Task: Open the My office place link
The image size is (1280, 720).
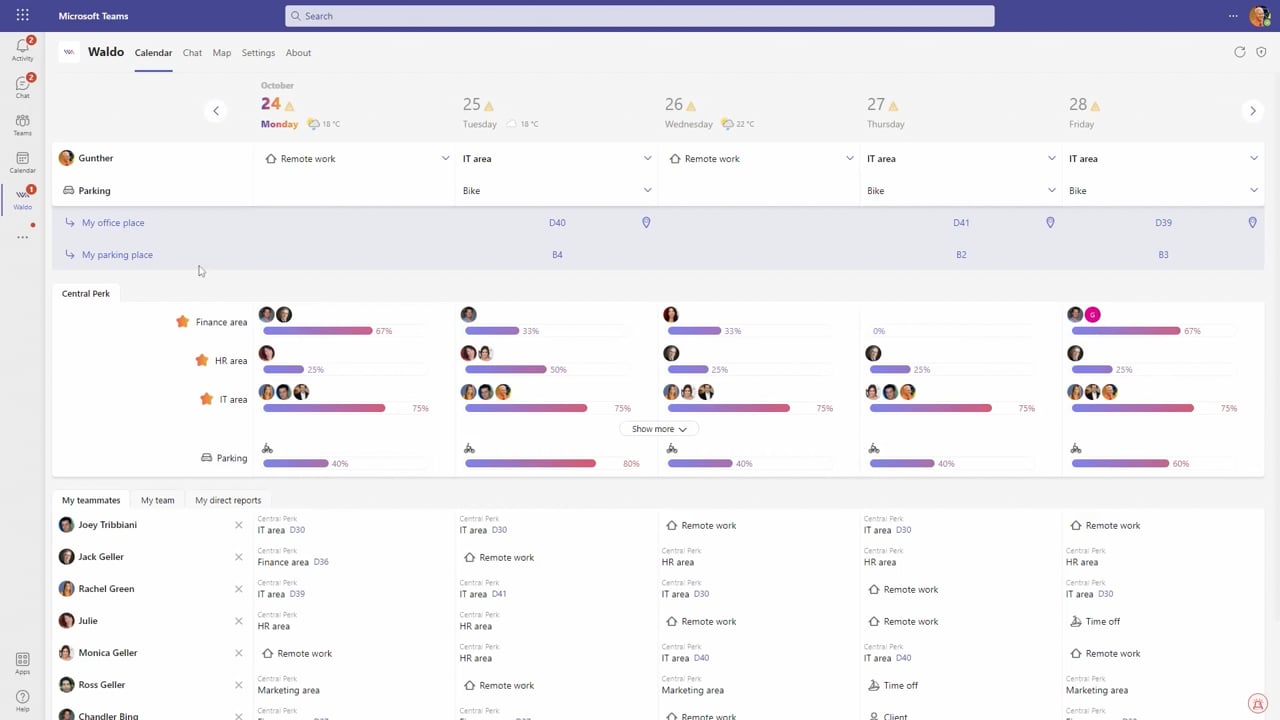Action: [113, 223]
